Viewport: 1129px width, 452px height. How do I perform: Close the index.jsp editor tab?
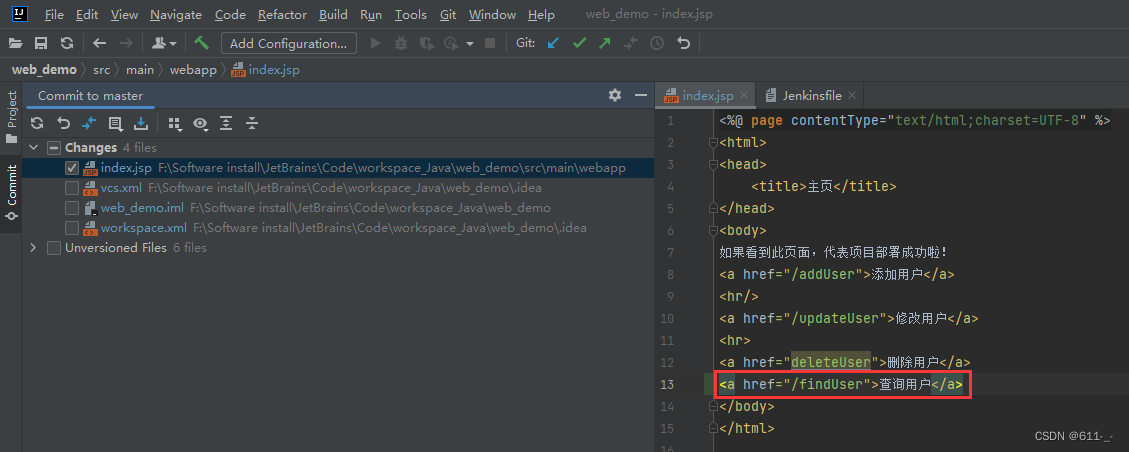tap(745, 96)
